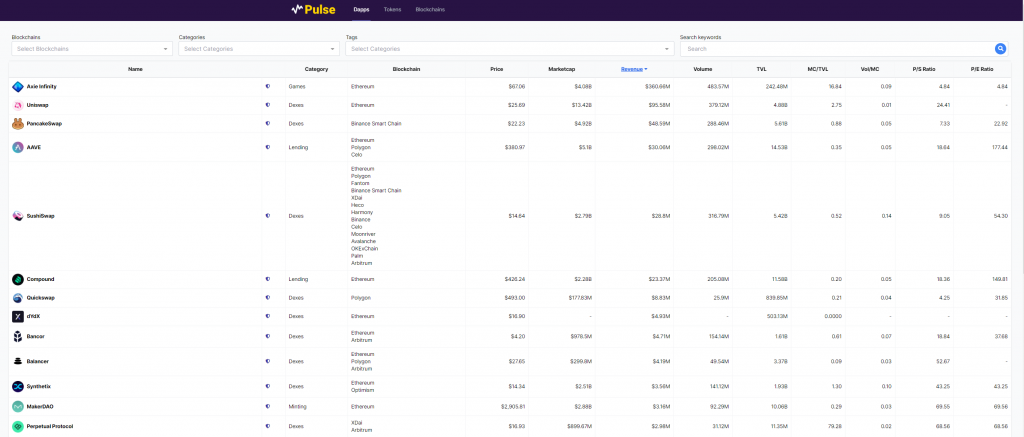Click the Blockchain column header
The width and height of the screenshot is (1024, 437).
[406, 69]
